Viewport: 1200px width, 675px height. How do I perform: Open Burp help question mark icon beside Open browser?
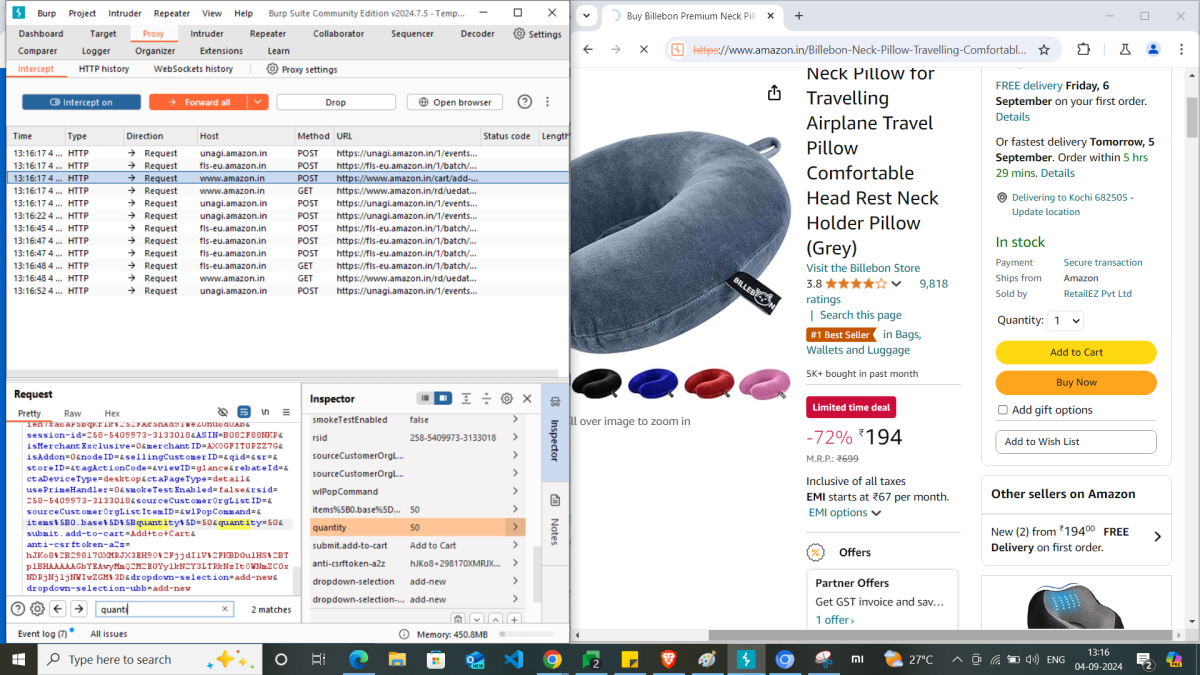click(x=524, y=102)
